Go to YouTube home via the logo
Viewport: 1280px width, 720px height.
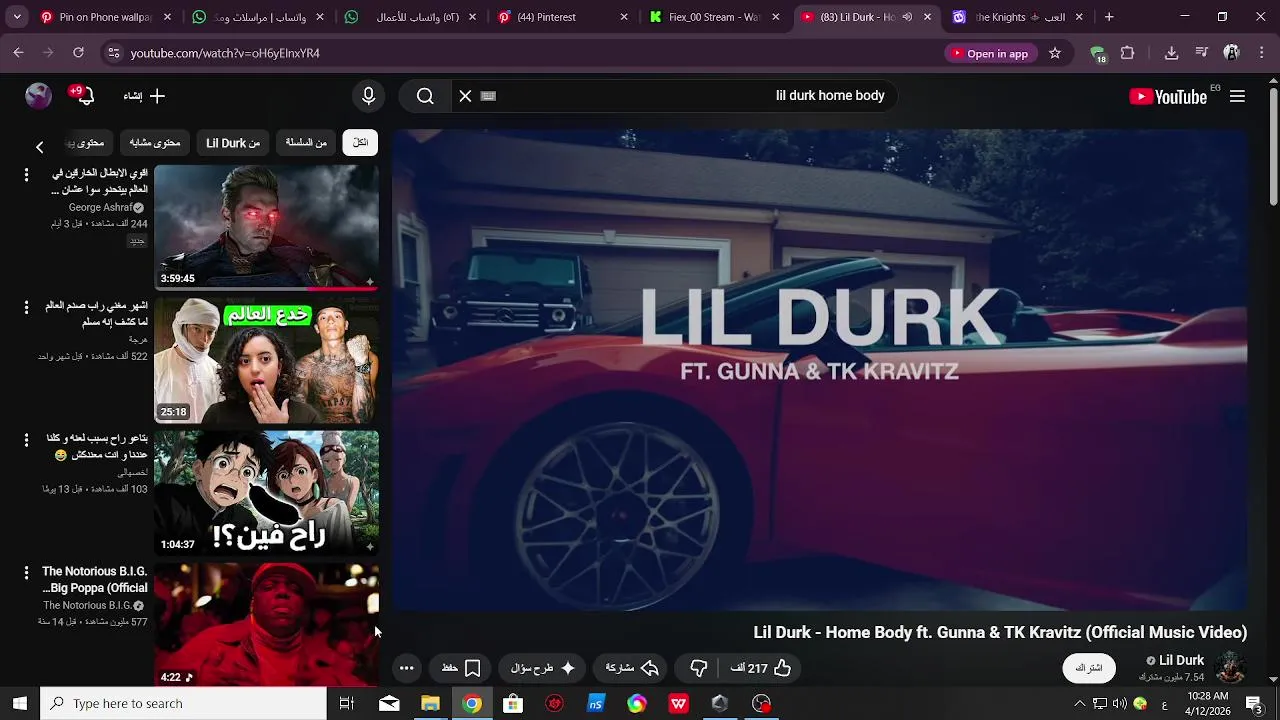1168,96
